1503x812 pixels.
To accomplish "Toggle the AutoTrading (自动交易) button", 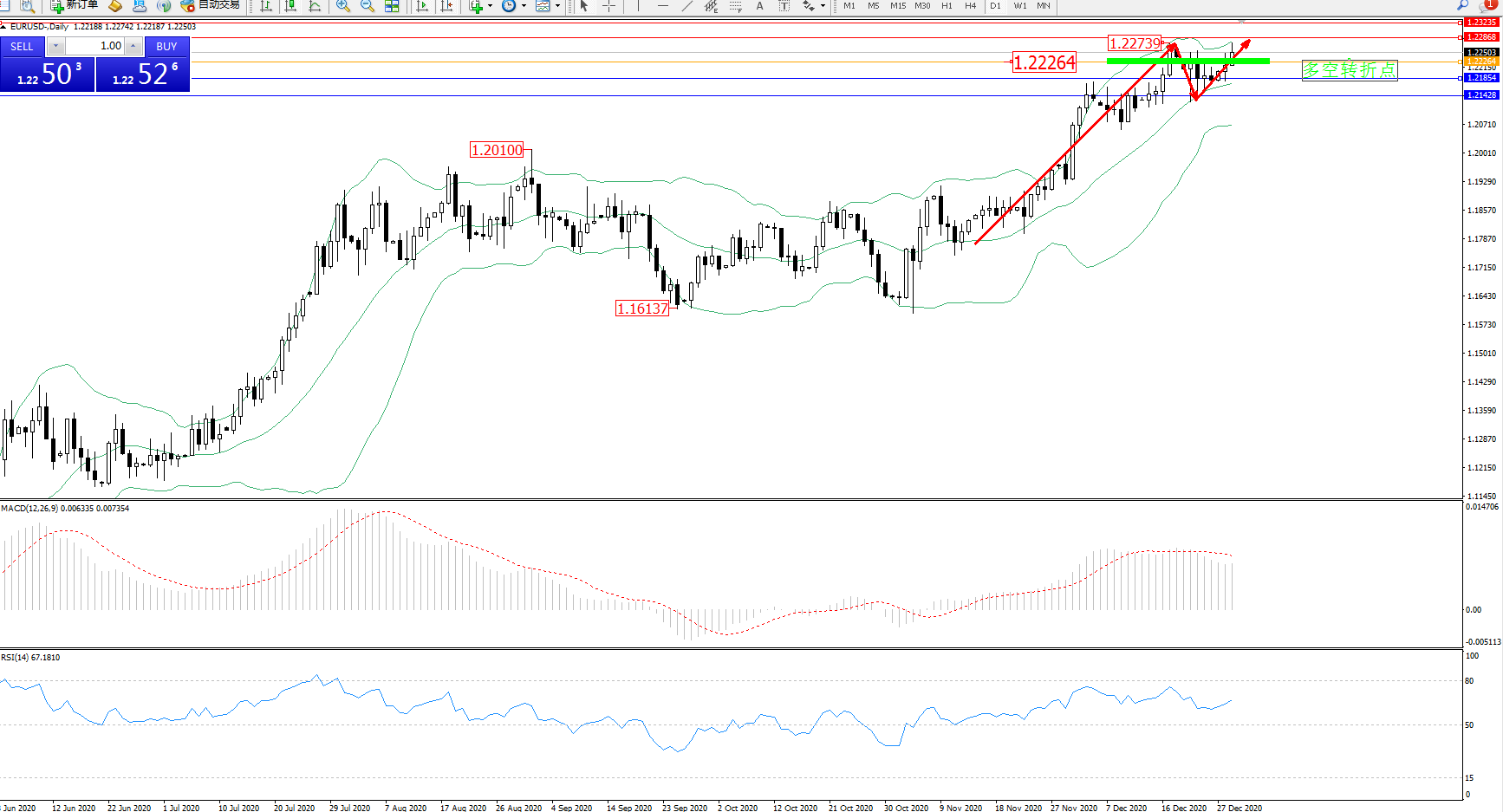I will pos(211,5).
